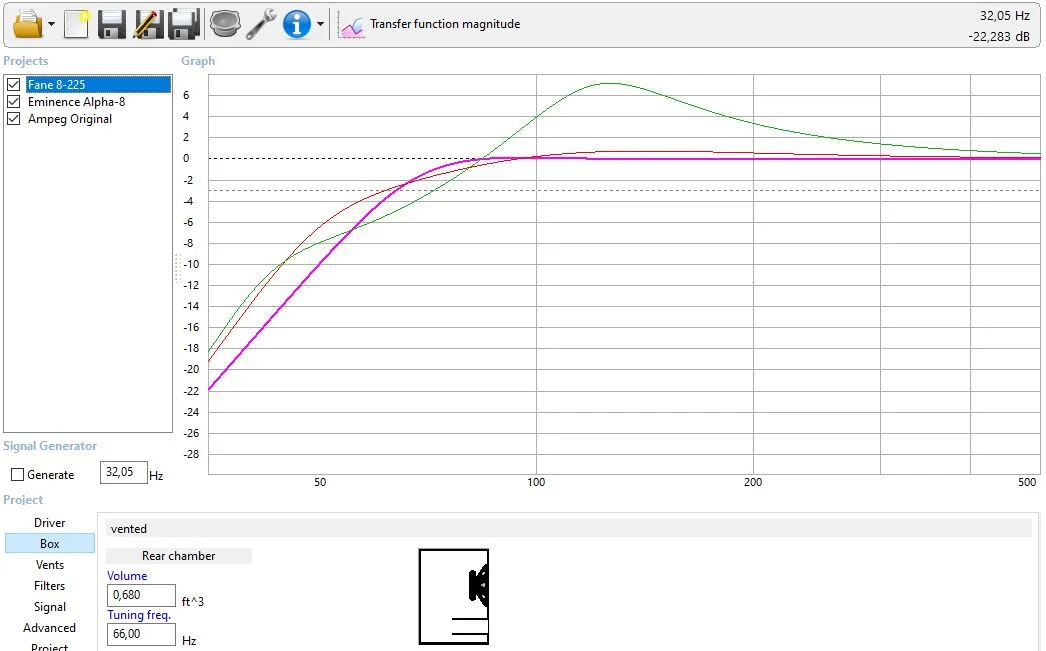Open preferences with the wrench icon
1046x651 pixels.
[261, 24]
